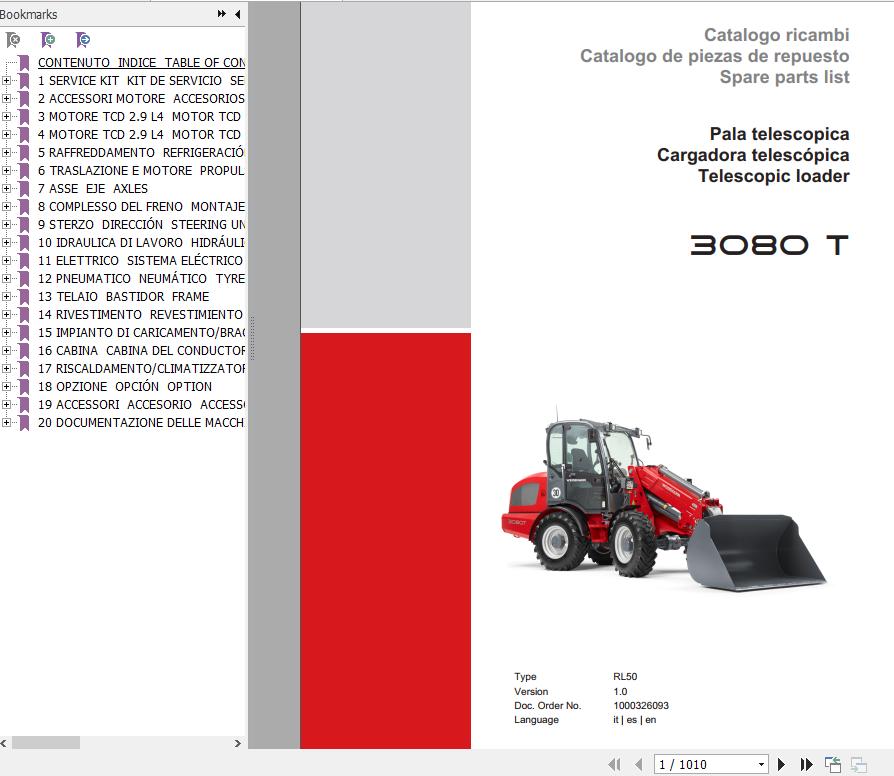Screen dimensions: 894x776
Task: Click the add new bookmark icon
Action: (x=48, y=39)
